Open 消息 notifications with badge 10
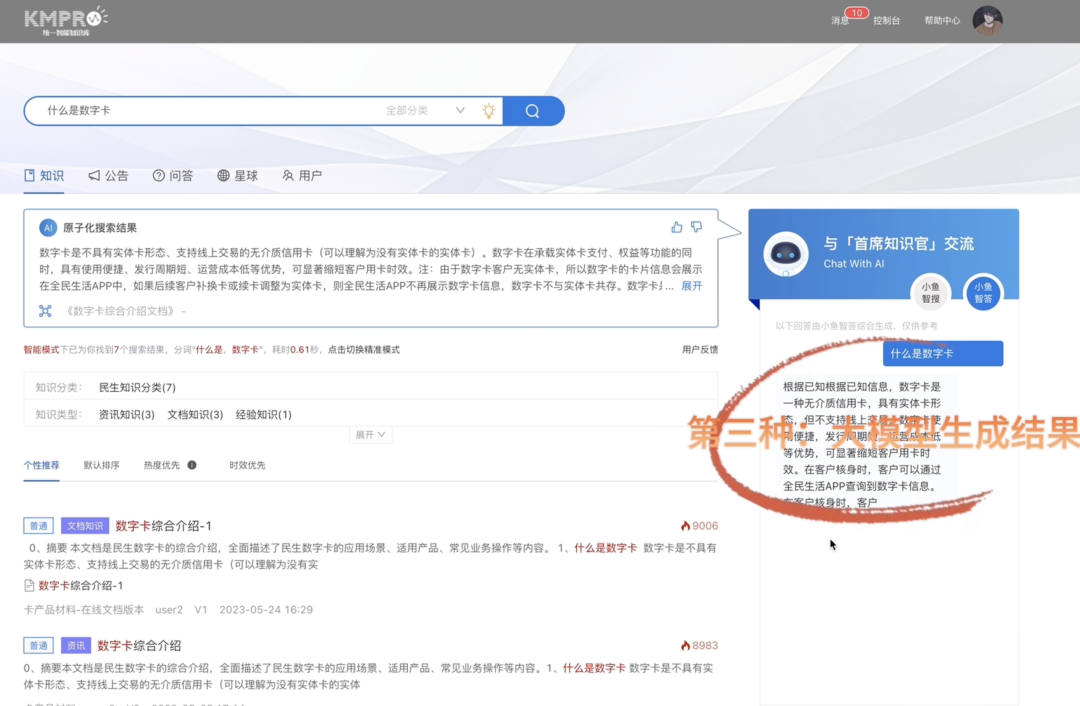 pos(840,20)
